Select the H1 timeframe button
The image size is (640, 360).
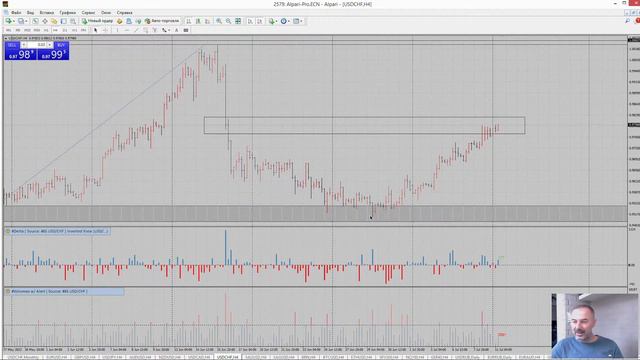pyautogui.click(x=46, y=30)
